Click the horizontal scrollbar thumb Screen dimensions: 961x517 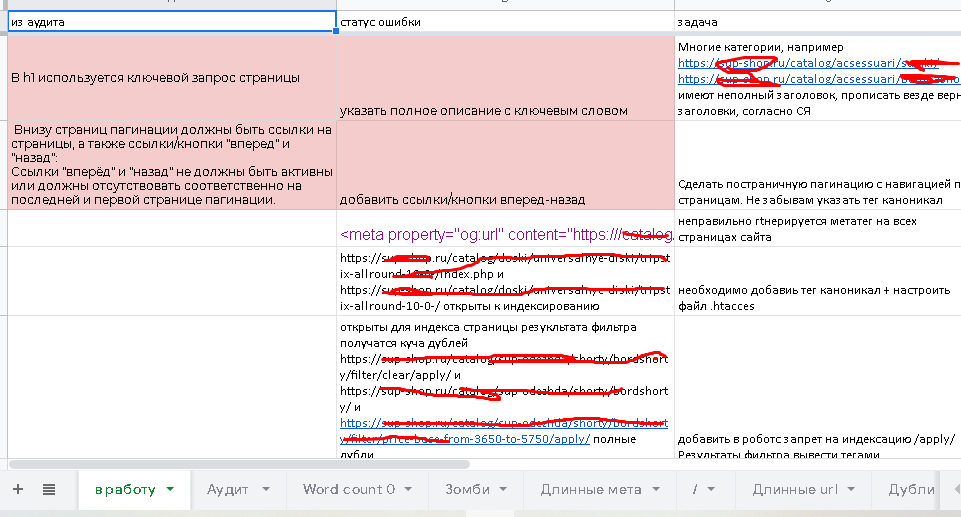238,464
